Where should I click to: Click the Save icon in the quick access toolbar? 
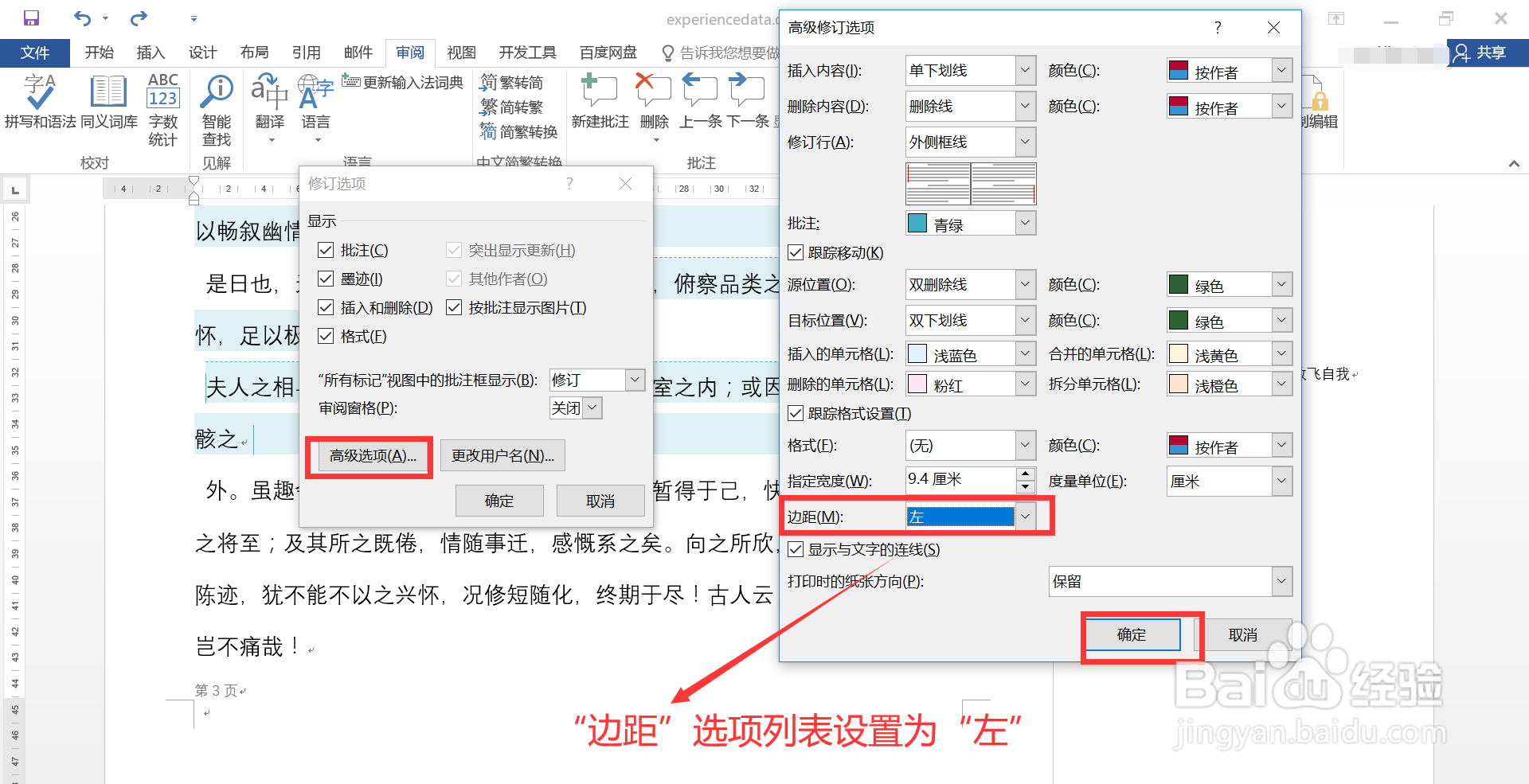point(31,18)
